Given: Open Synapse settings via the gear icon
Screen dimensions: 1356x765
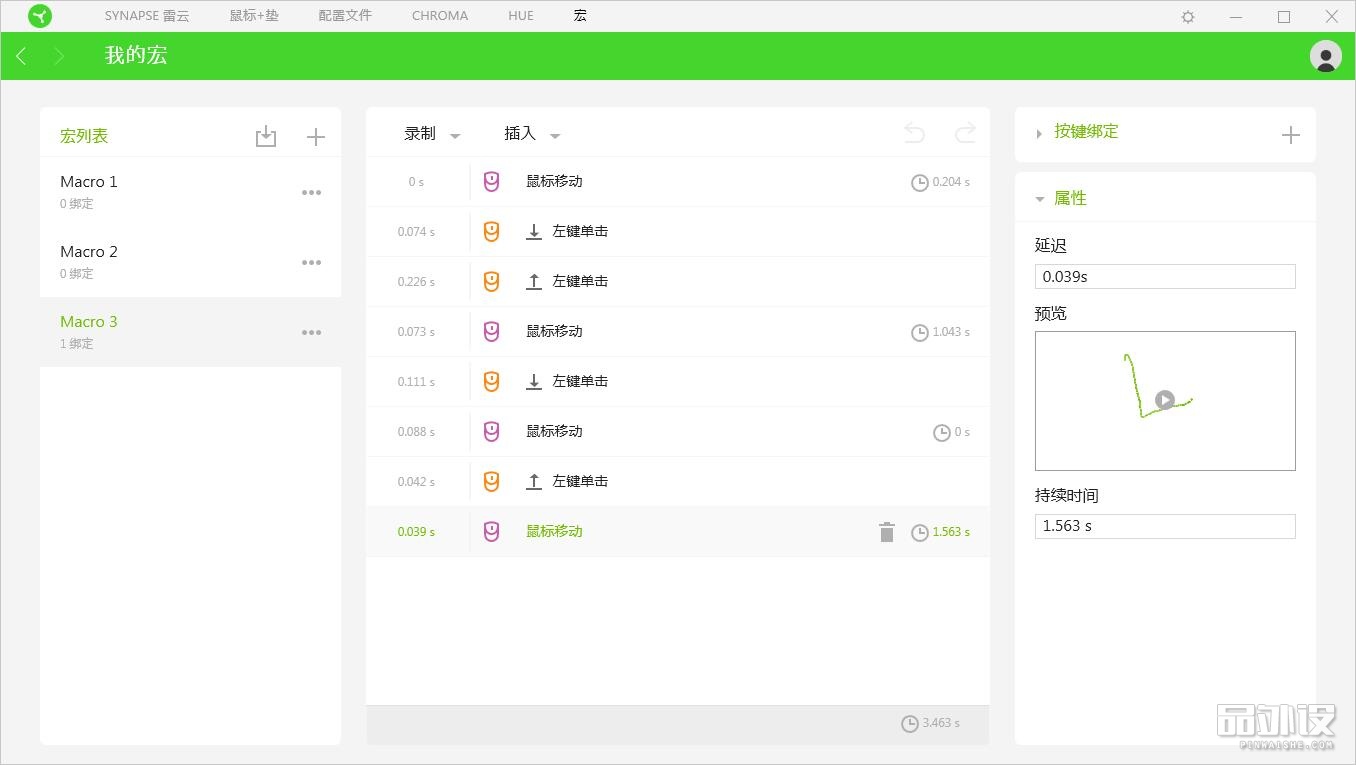Looking at the screenshot, I should click(x=1186, y=16).
